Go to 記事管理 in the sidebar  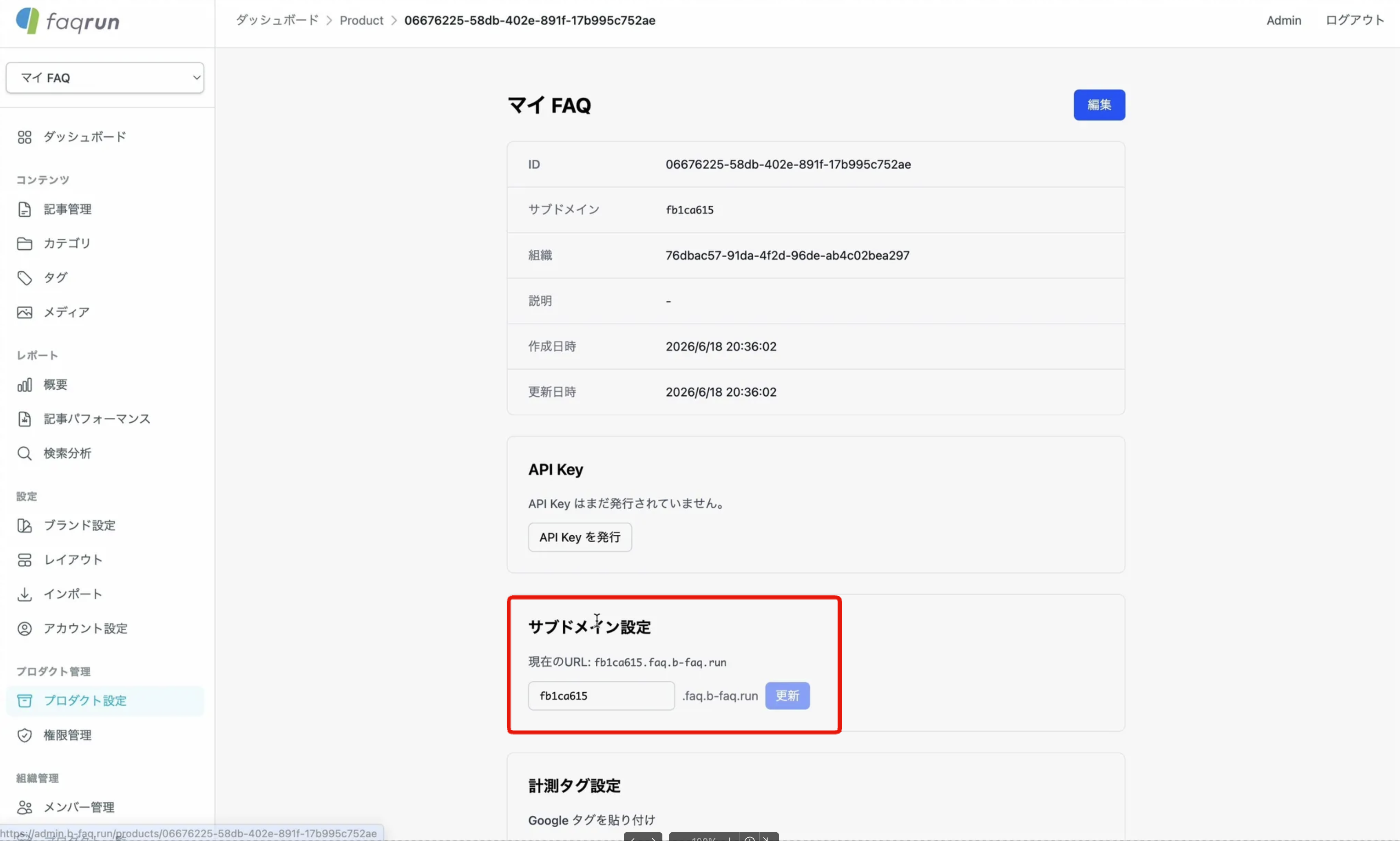coord(67,210)
